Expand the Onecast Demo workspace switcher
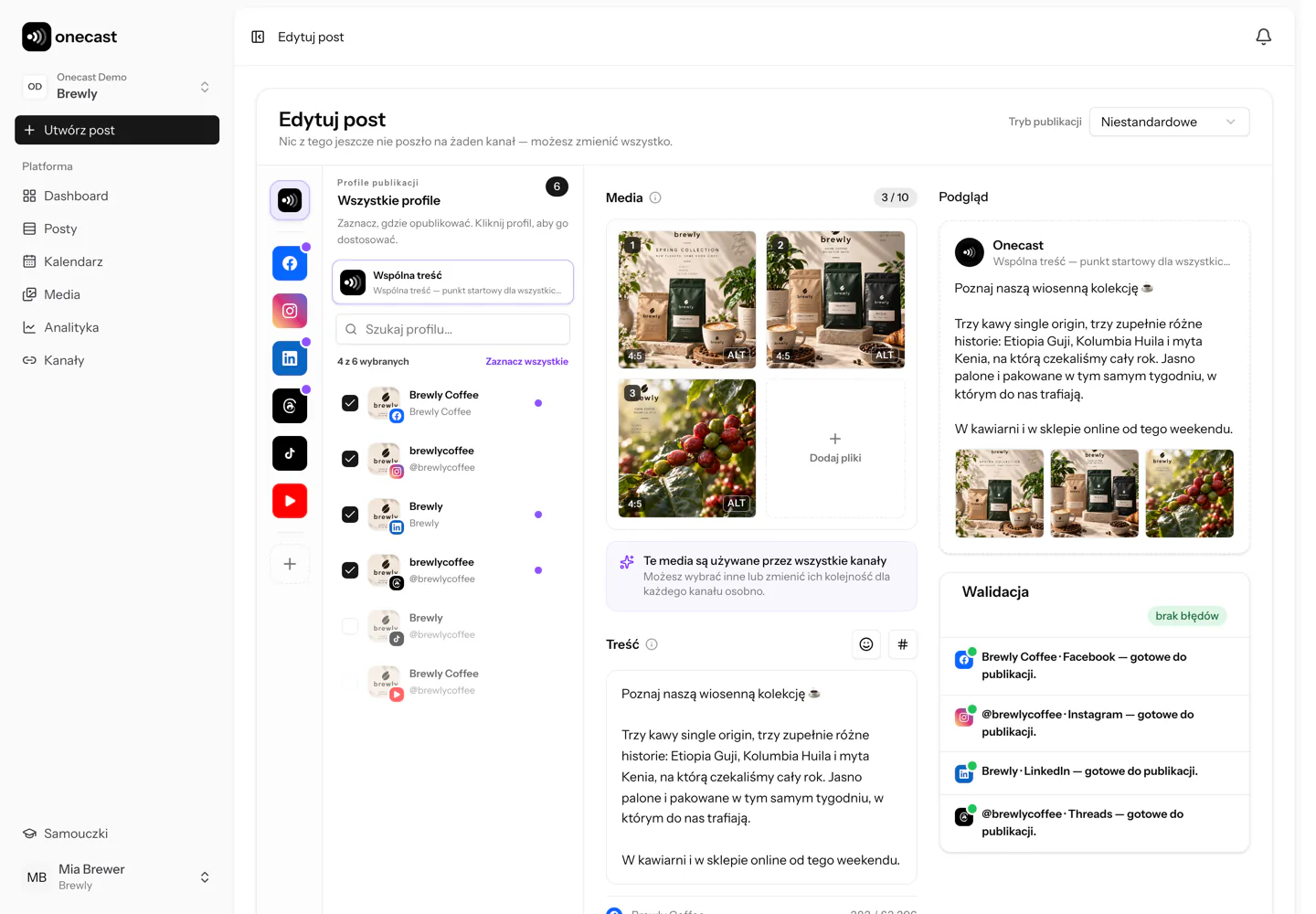This screenshot has width=1316, height=914. tap(117, 86)
